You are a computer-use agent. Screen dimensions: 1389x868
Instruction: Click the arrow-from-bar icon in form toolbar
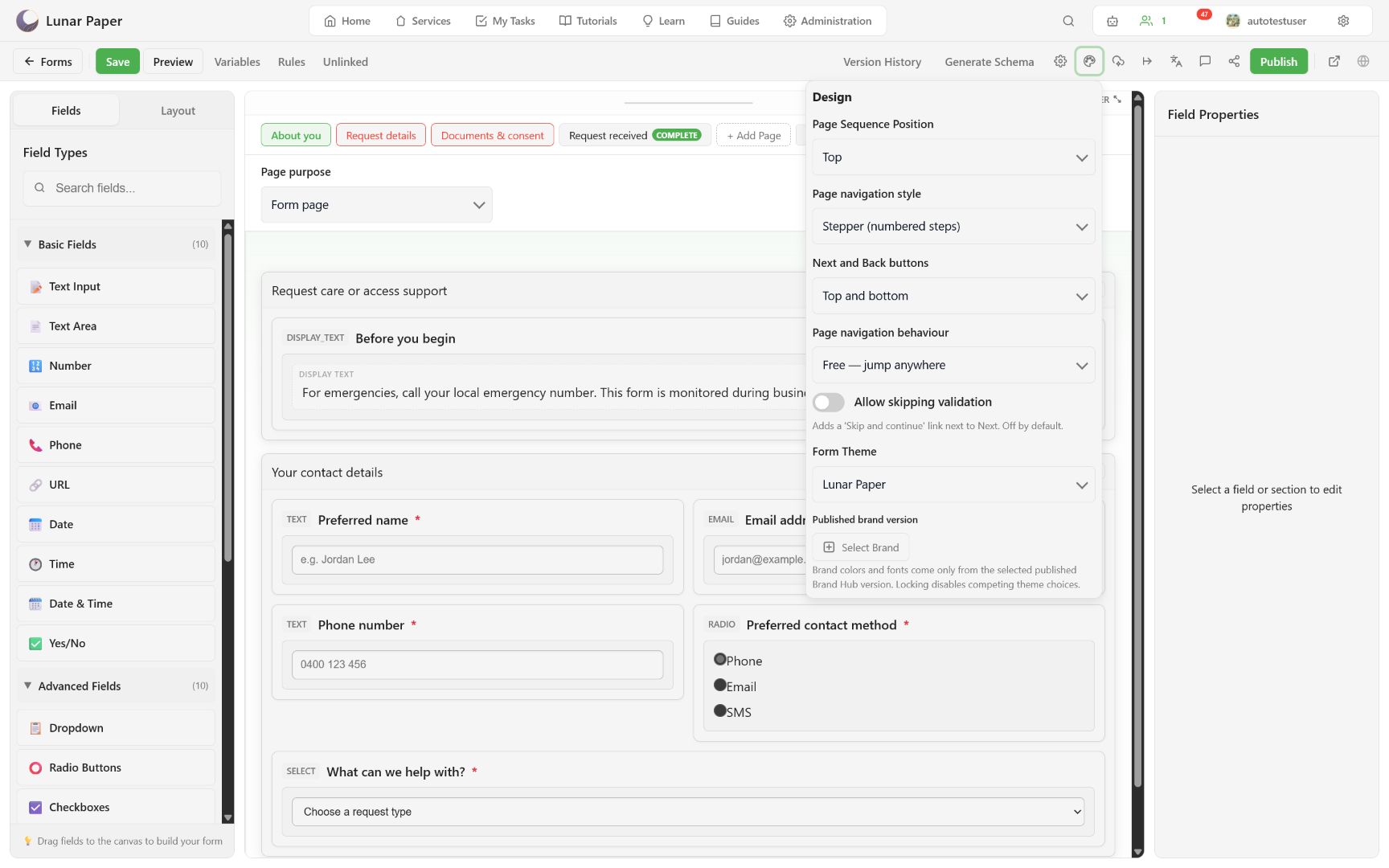tap(1147, 61)
